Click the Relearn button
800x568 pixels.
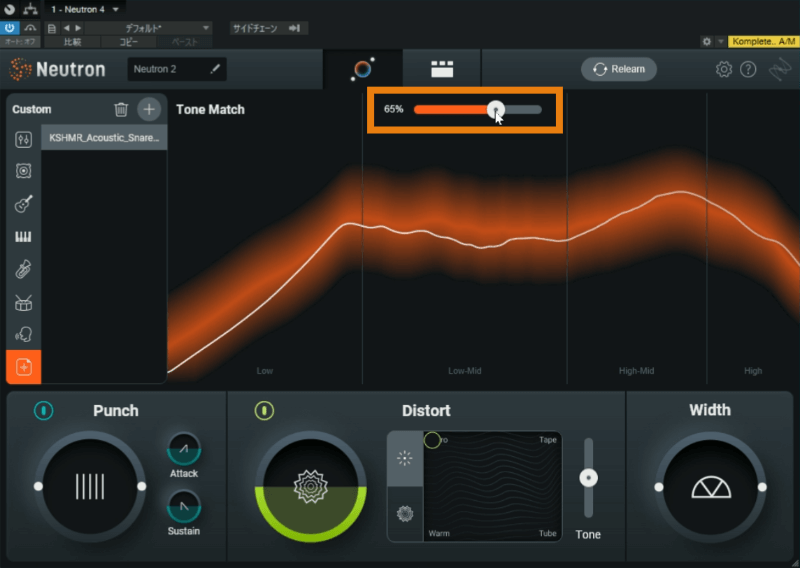tap(618, 69)
